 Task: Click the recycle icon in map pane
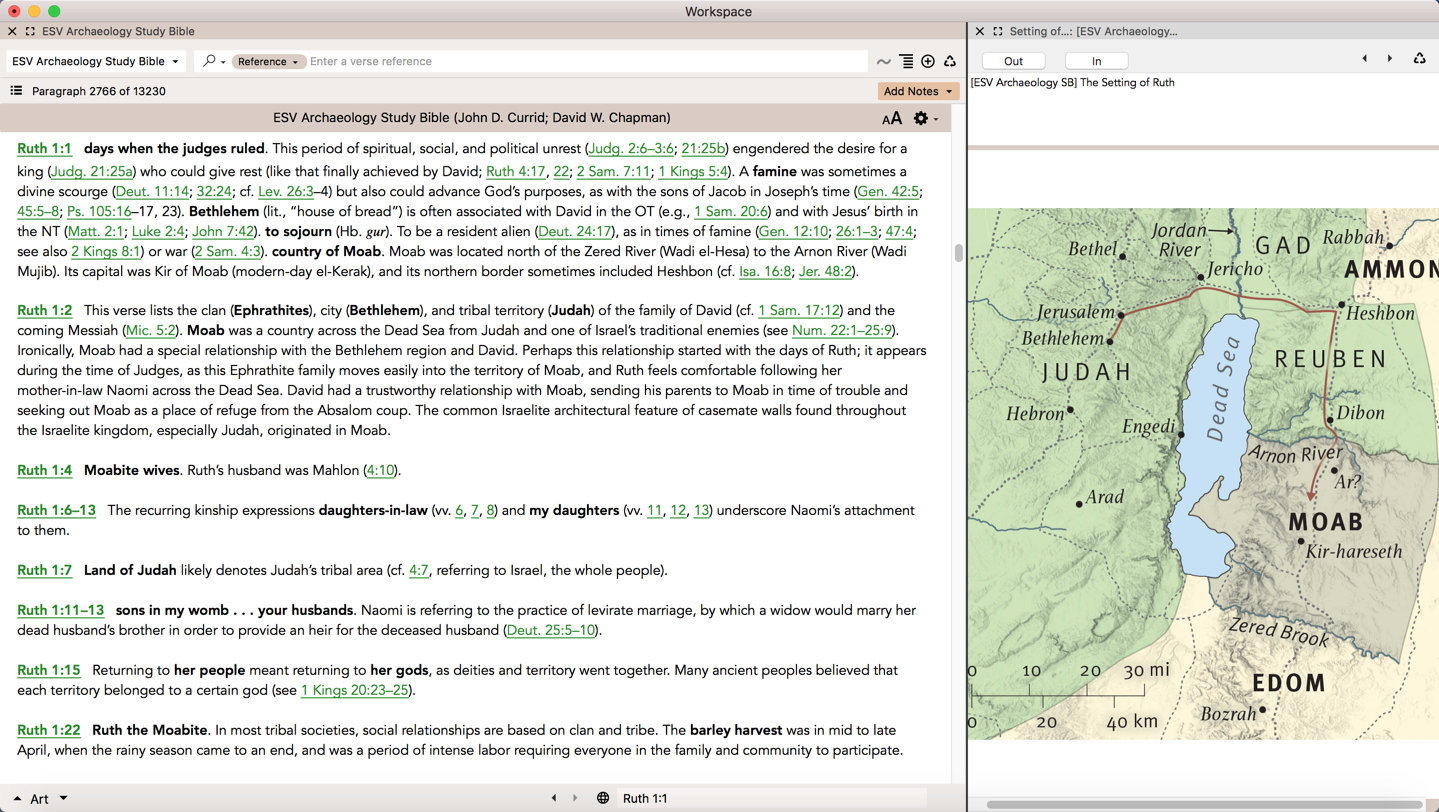tap(1419, 59)
